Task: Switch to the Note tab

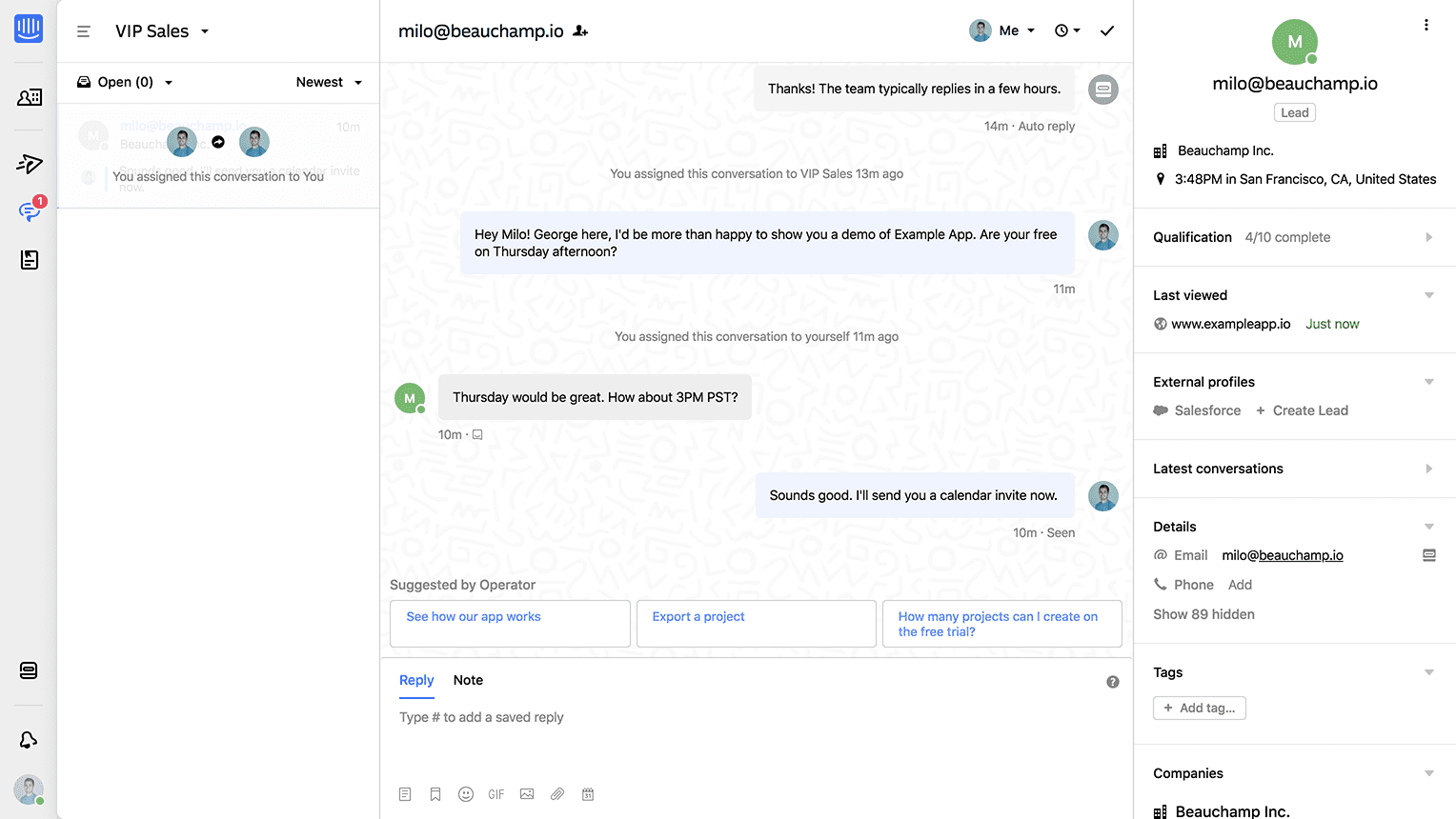Action: [x=468, y=680]
